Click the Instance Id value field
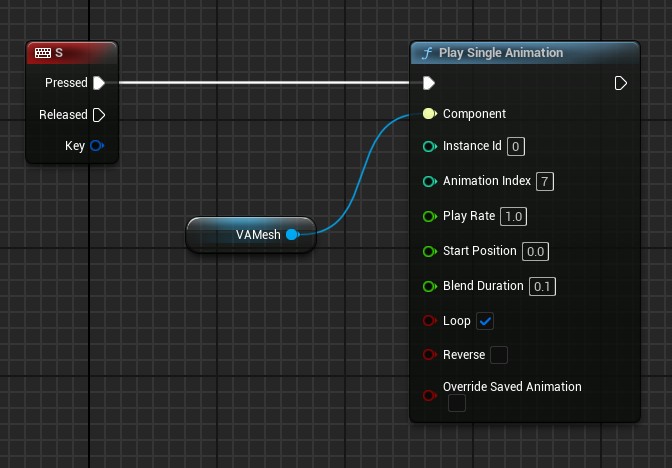The image size is (672, 468). coord(516,147)
